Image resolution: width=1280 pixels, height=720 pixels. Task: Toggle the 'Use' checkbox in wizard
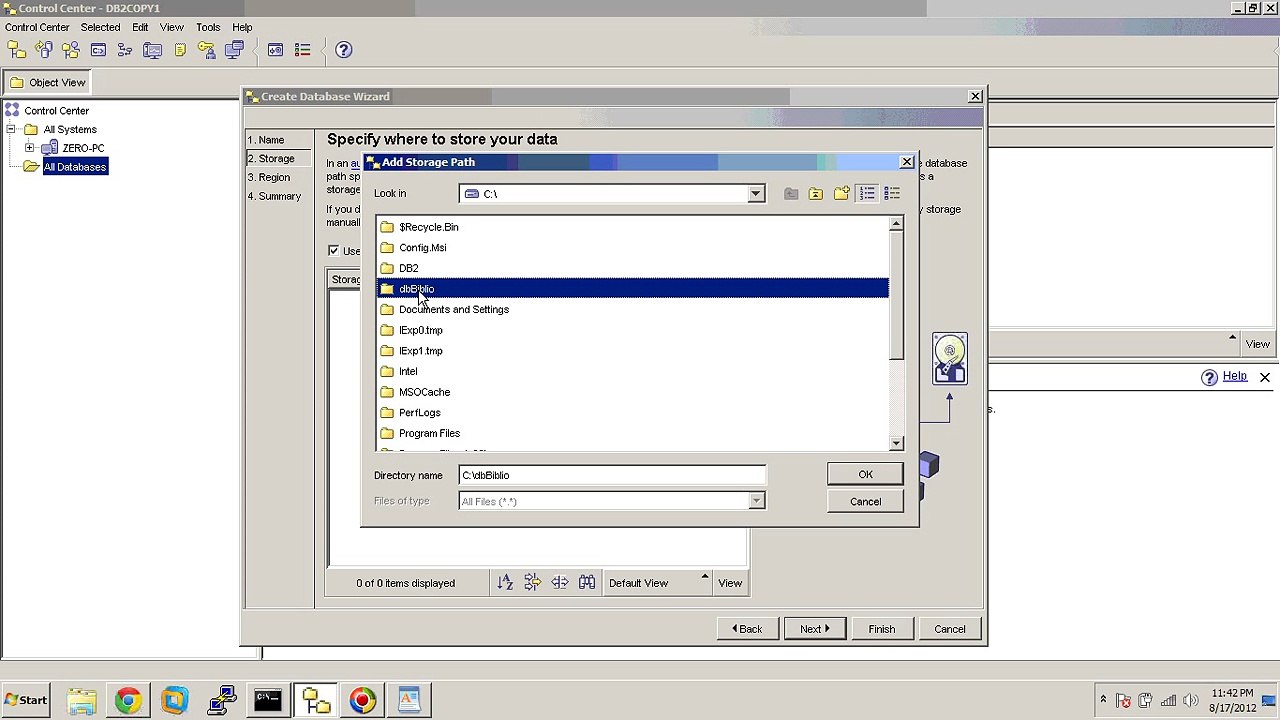pyautogui.click(x=333, y=250)
